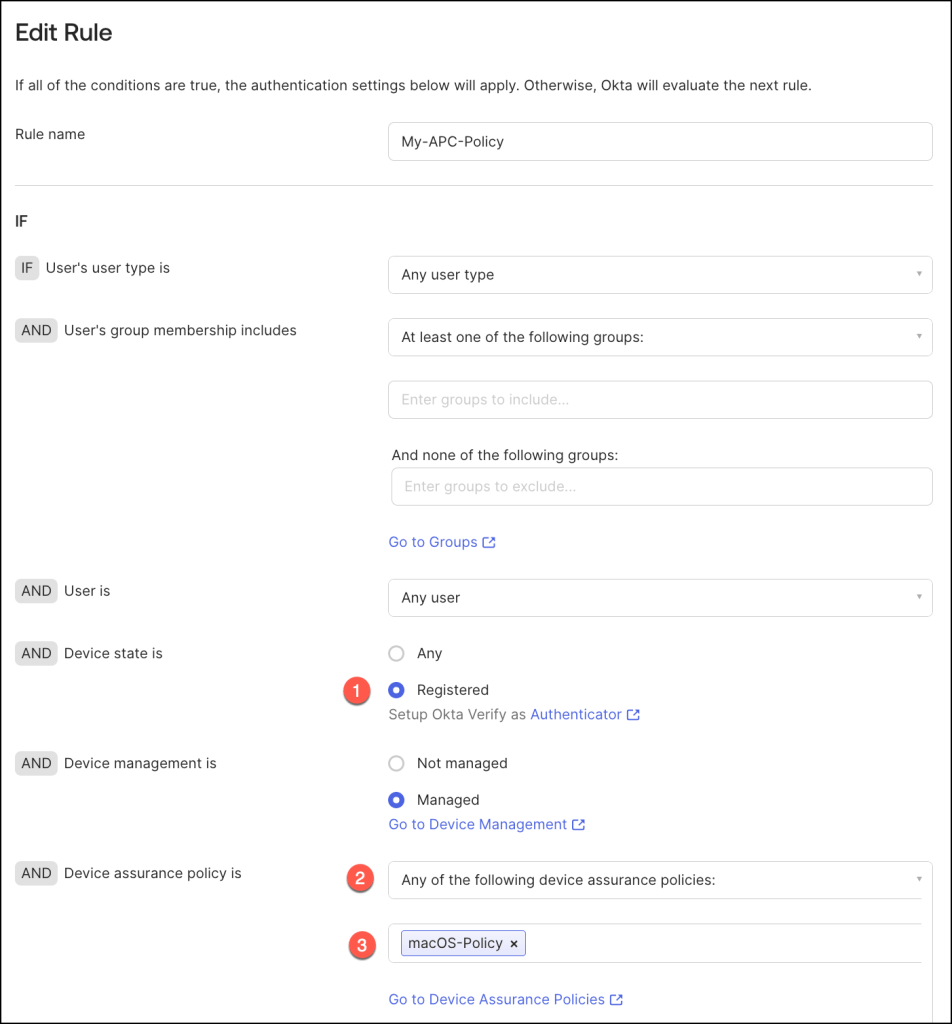Click the groups to exclude field
Viewport: 952px width, 1024px height.
pos(661,487)
